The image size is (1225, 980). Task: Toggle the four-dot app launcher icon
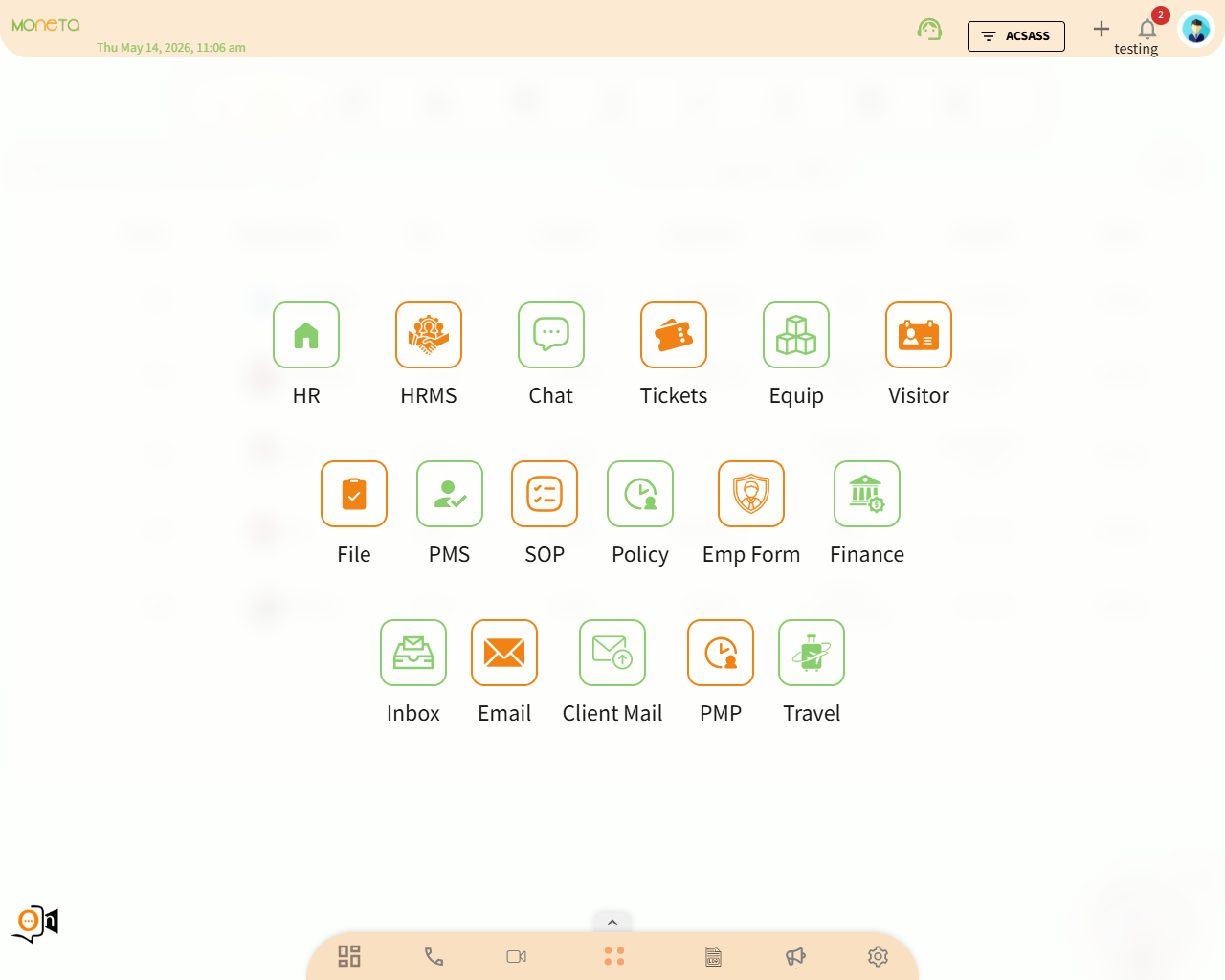click(x=614, y=956)
